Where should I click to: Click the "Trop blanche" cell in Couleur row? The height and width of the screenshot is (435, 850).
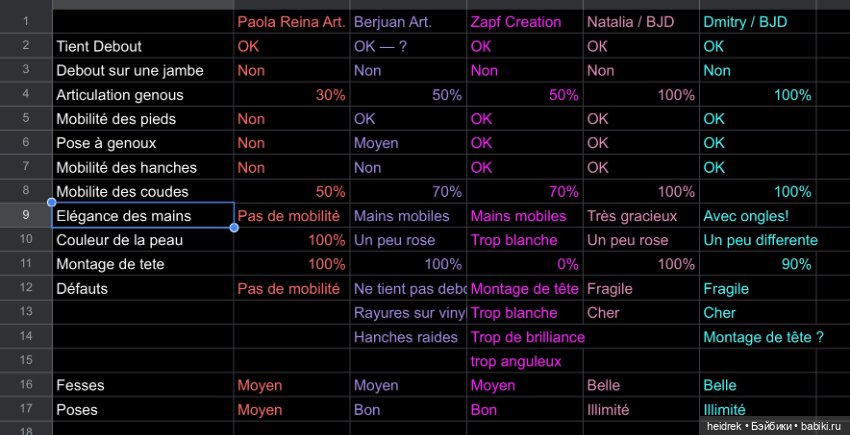pyautogui.click(x=524, y=240)
